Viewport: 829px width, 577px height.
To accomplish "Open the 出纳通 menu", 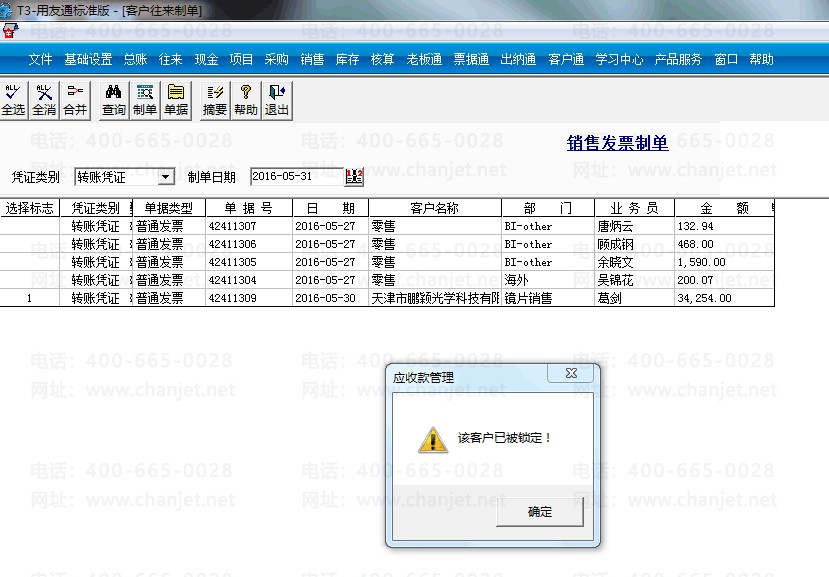I will 518,59.
